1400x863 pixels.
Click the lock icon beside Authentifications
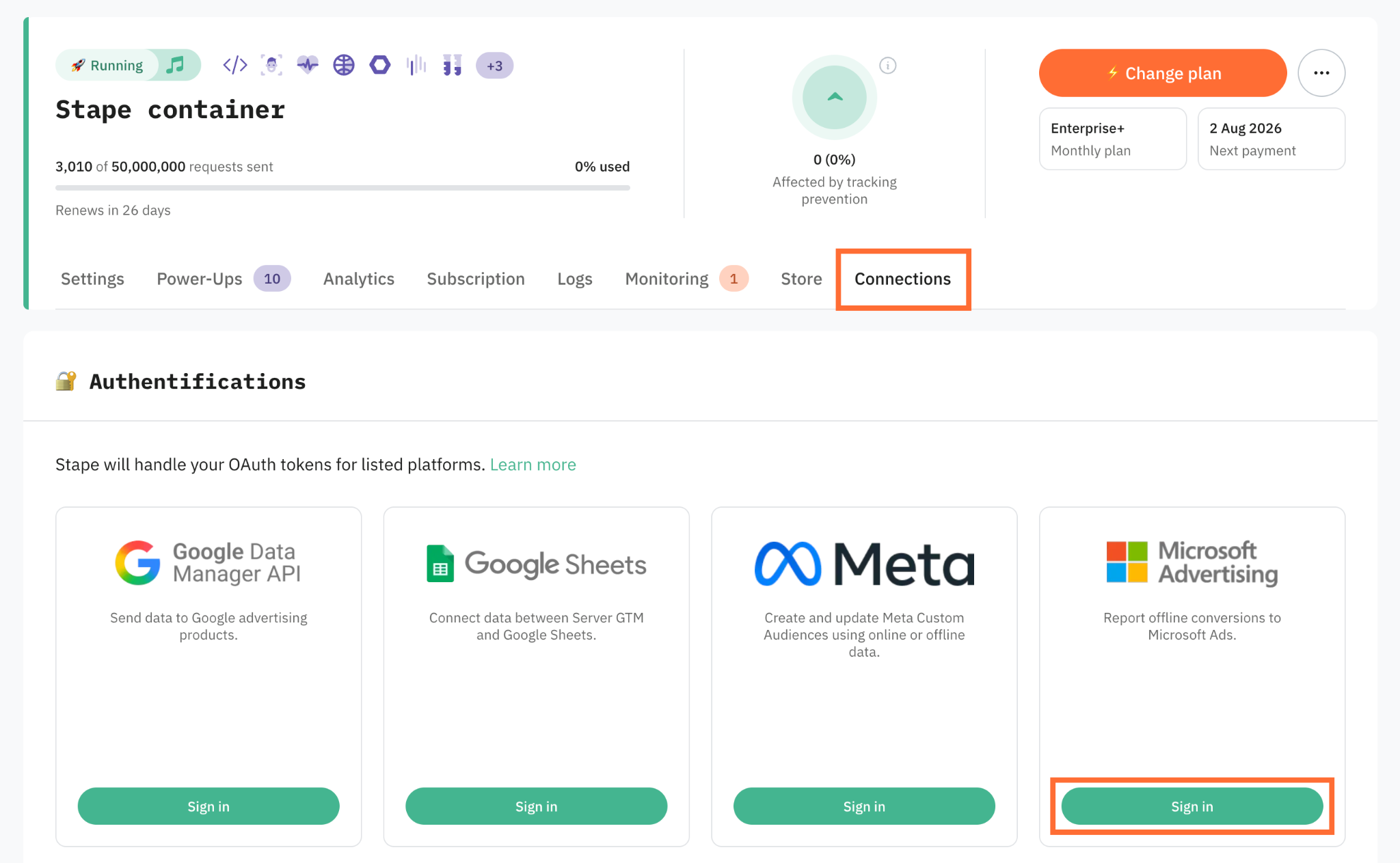pyautogui.click(x=66, y=381)
